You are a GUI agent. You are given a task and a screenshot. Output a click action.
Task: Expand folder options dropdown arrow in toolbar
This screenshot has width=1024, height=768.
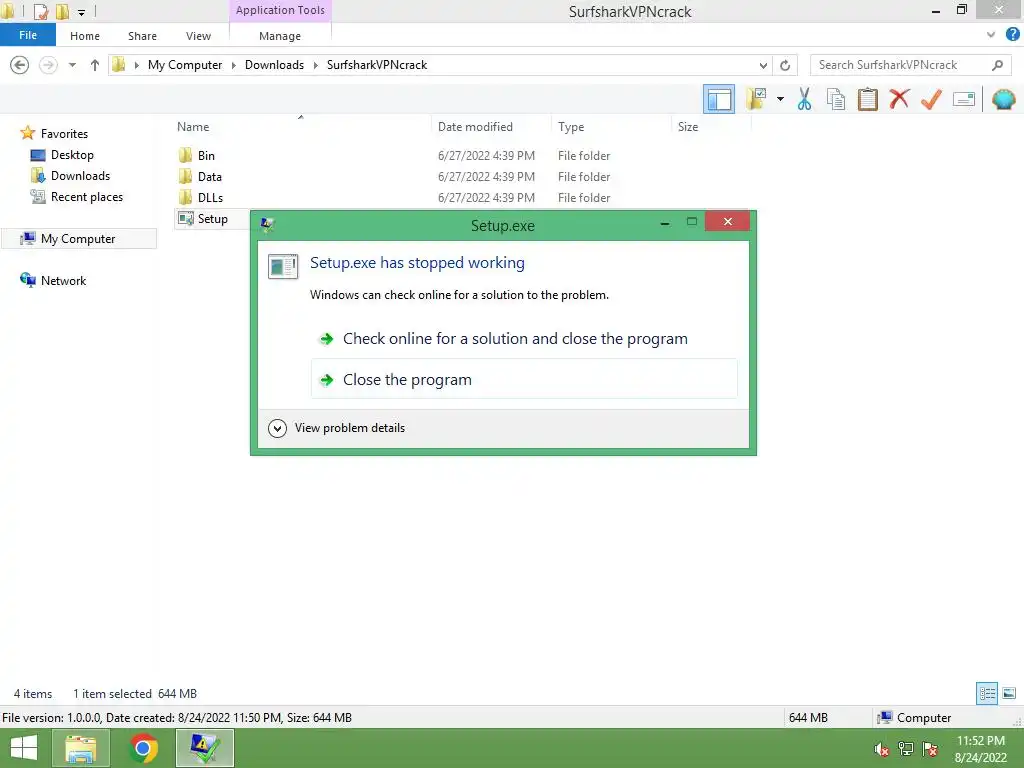click(x=780, y=99)
